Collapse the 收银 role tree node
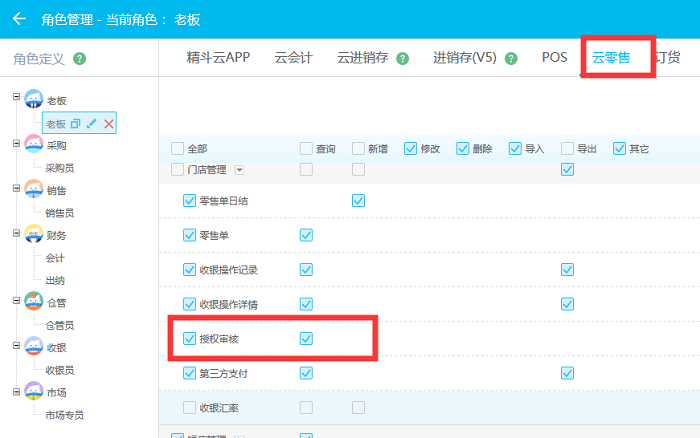The image size is (700, 438). (16, 346)
